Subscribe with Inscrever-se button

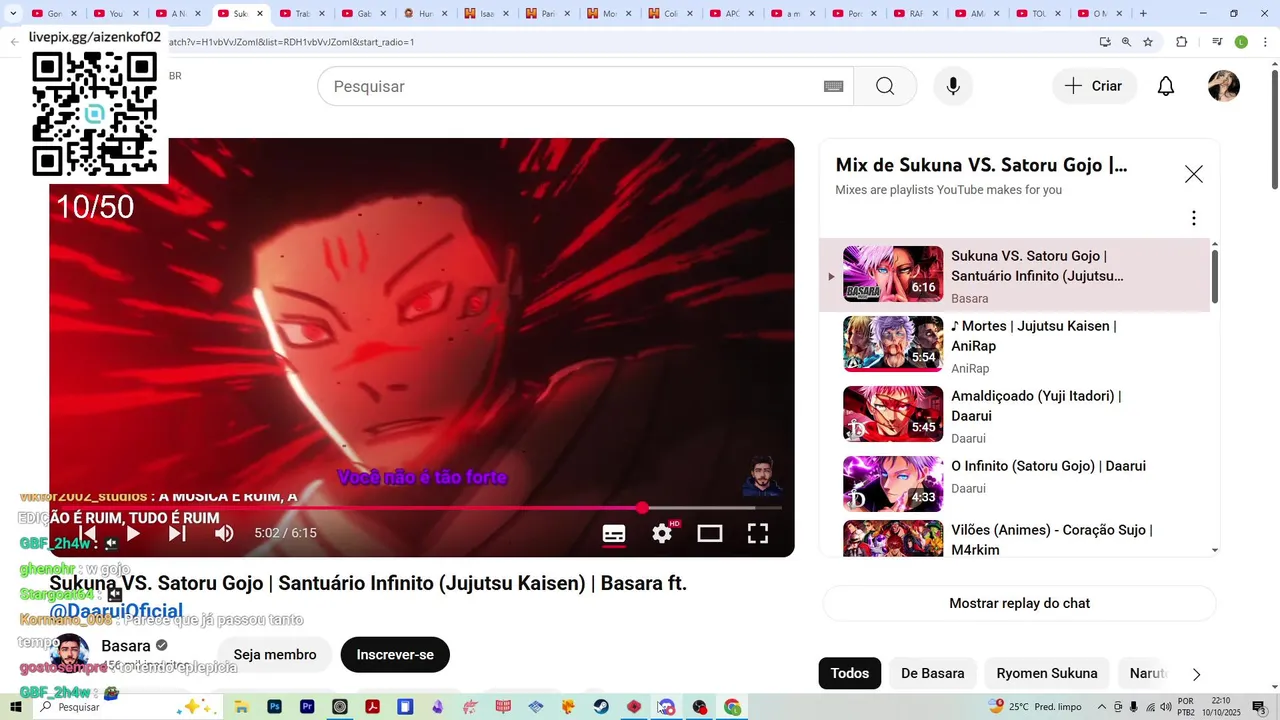point(395,655)
